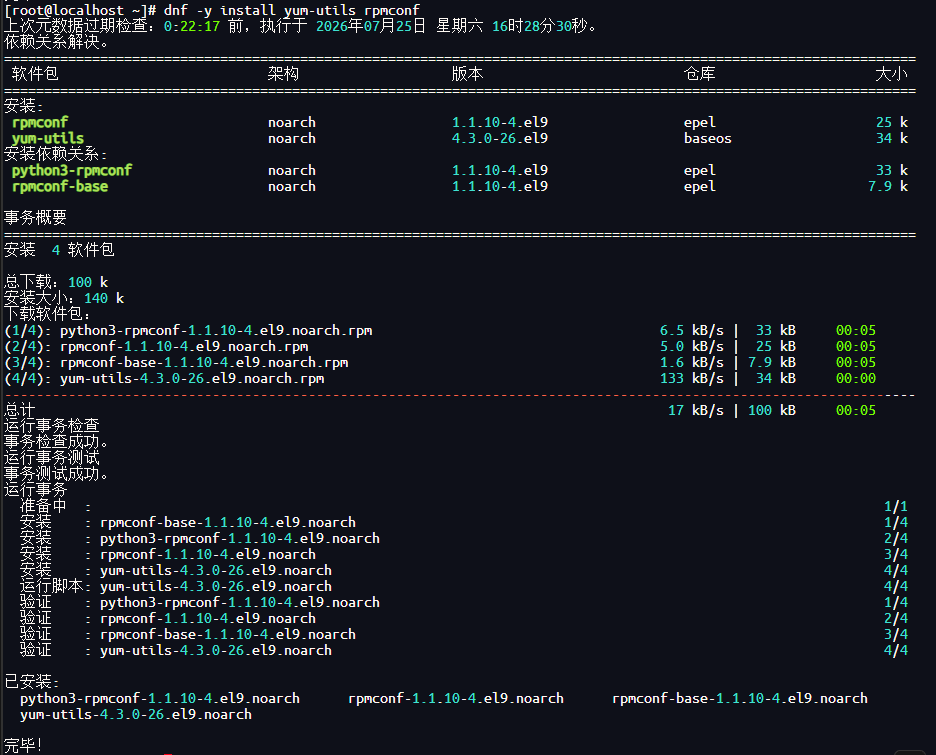The height and width of the screenshot is (755, 936).
Task: Click the 仓库 column header
Action: point(700,74)
